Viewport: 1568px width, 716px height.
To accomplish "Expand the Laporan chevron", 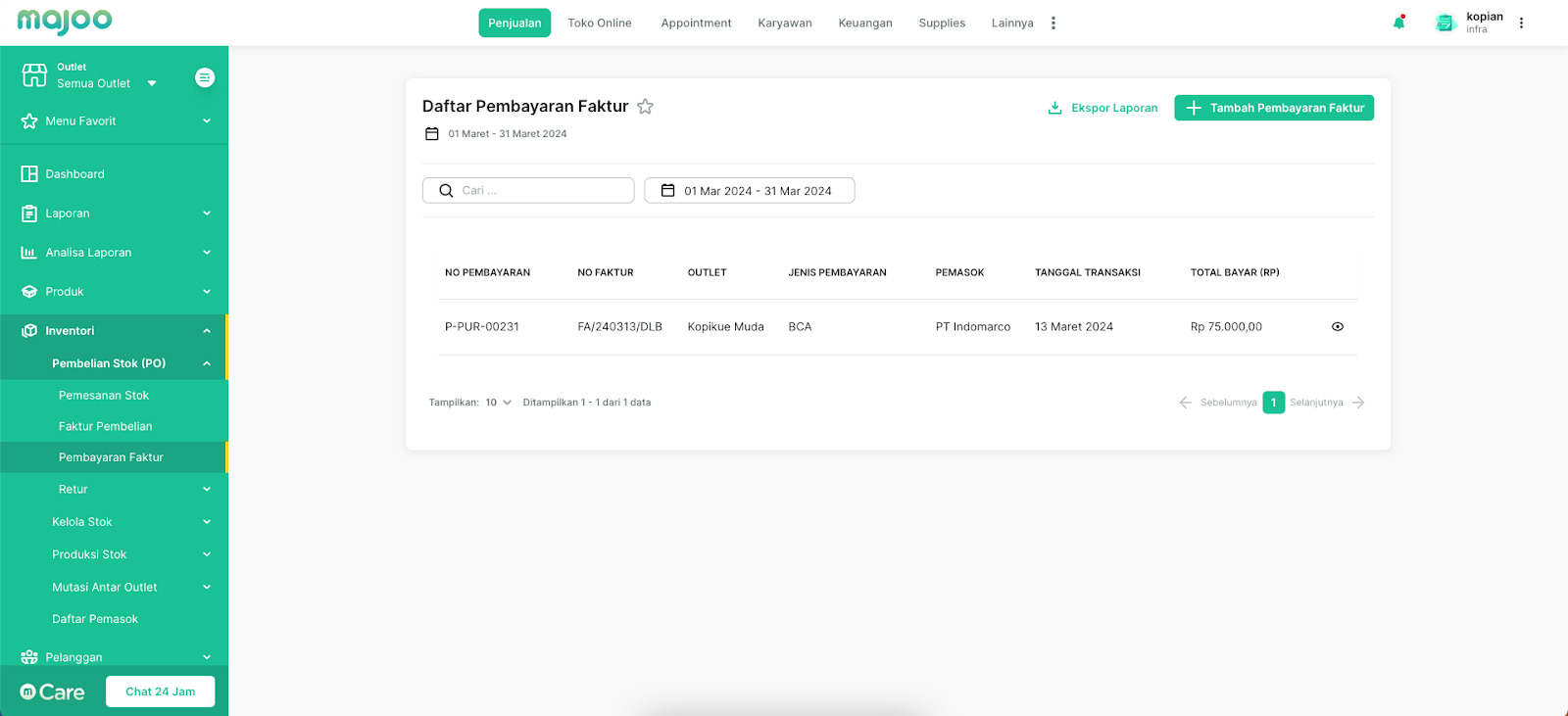I will tap(207, 214).
